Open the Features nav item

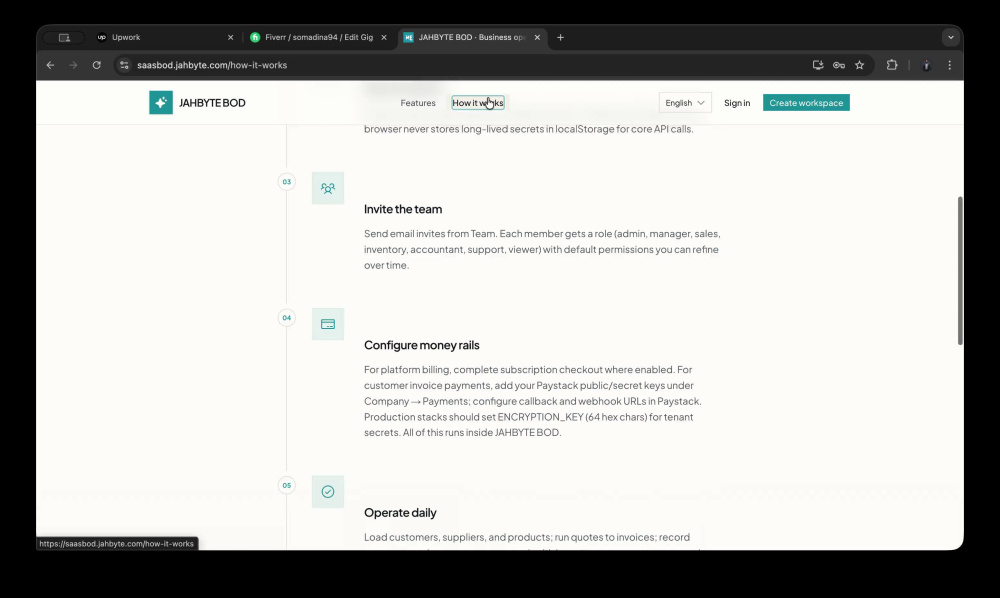pyautogui.click(x=418, y=103)
